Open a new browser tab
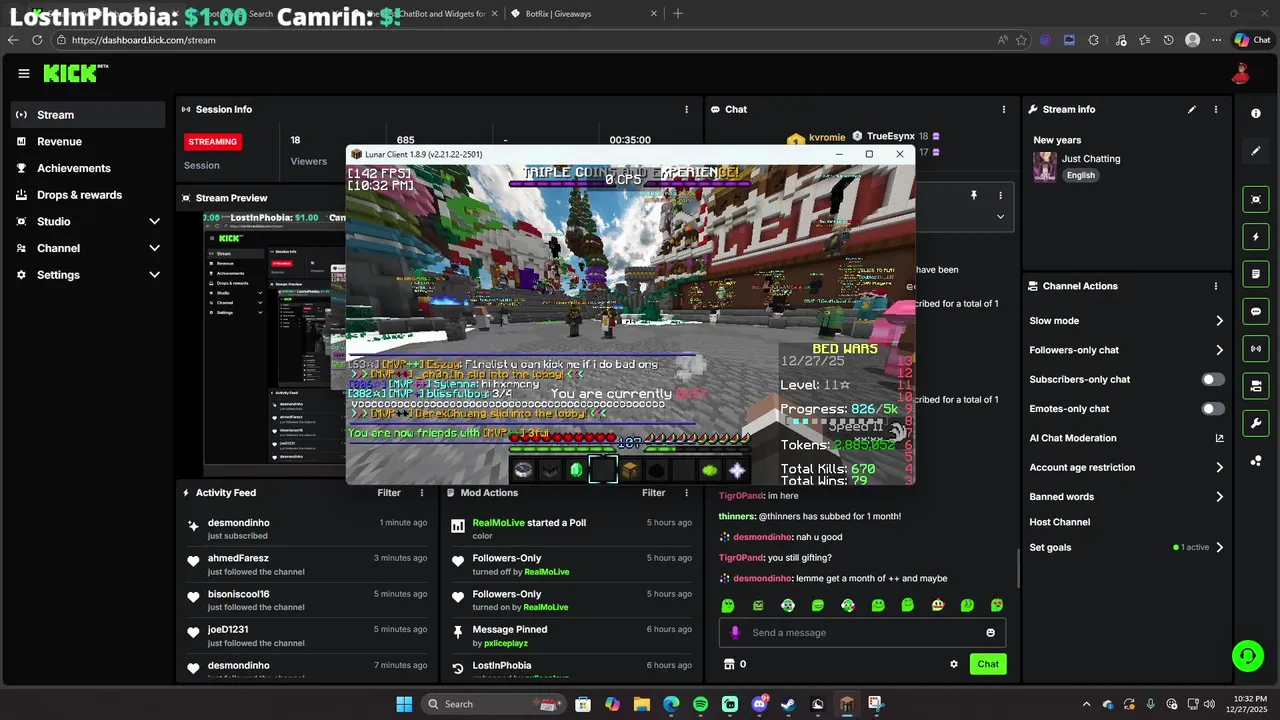This screenshot has width=1280, height=720. coord(678,14)
